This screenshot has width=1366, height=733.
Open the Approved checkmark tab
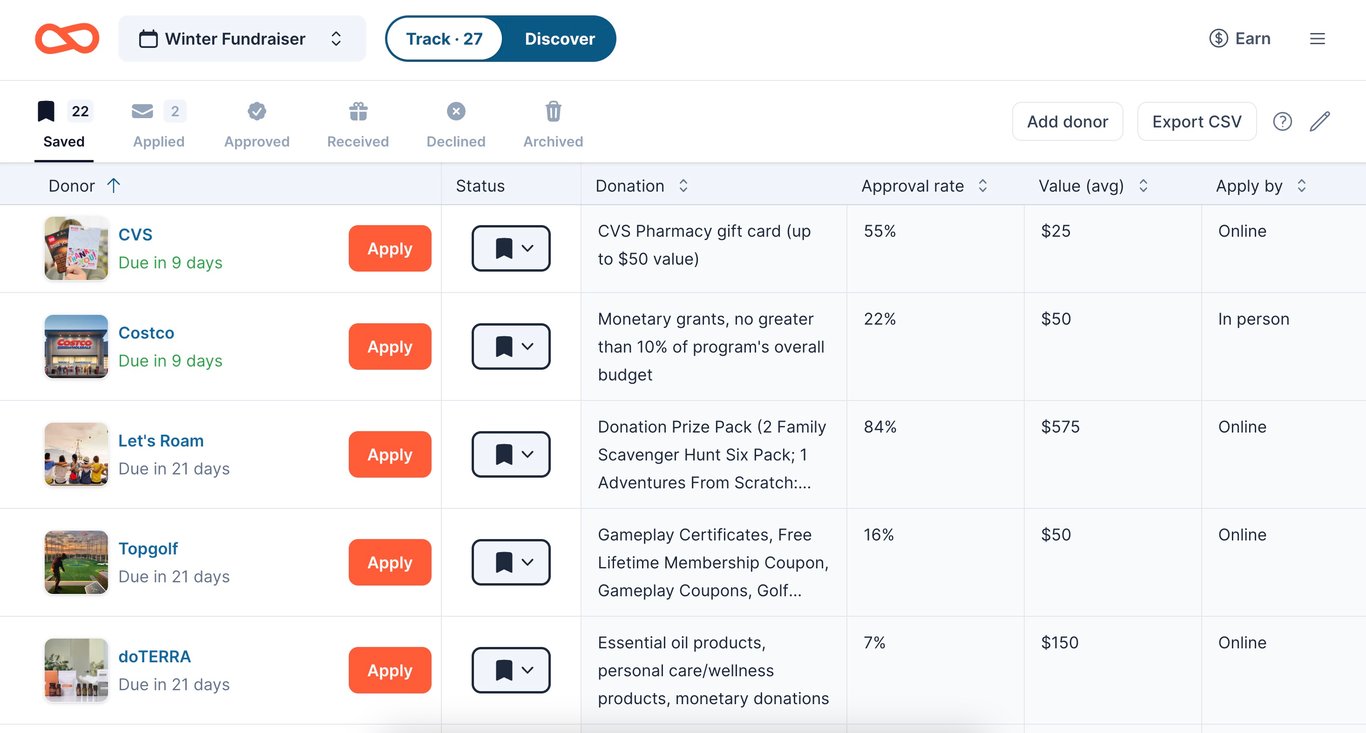click(257, 125)
